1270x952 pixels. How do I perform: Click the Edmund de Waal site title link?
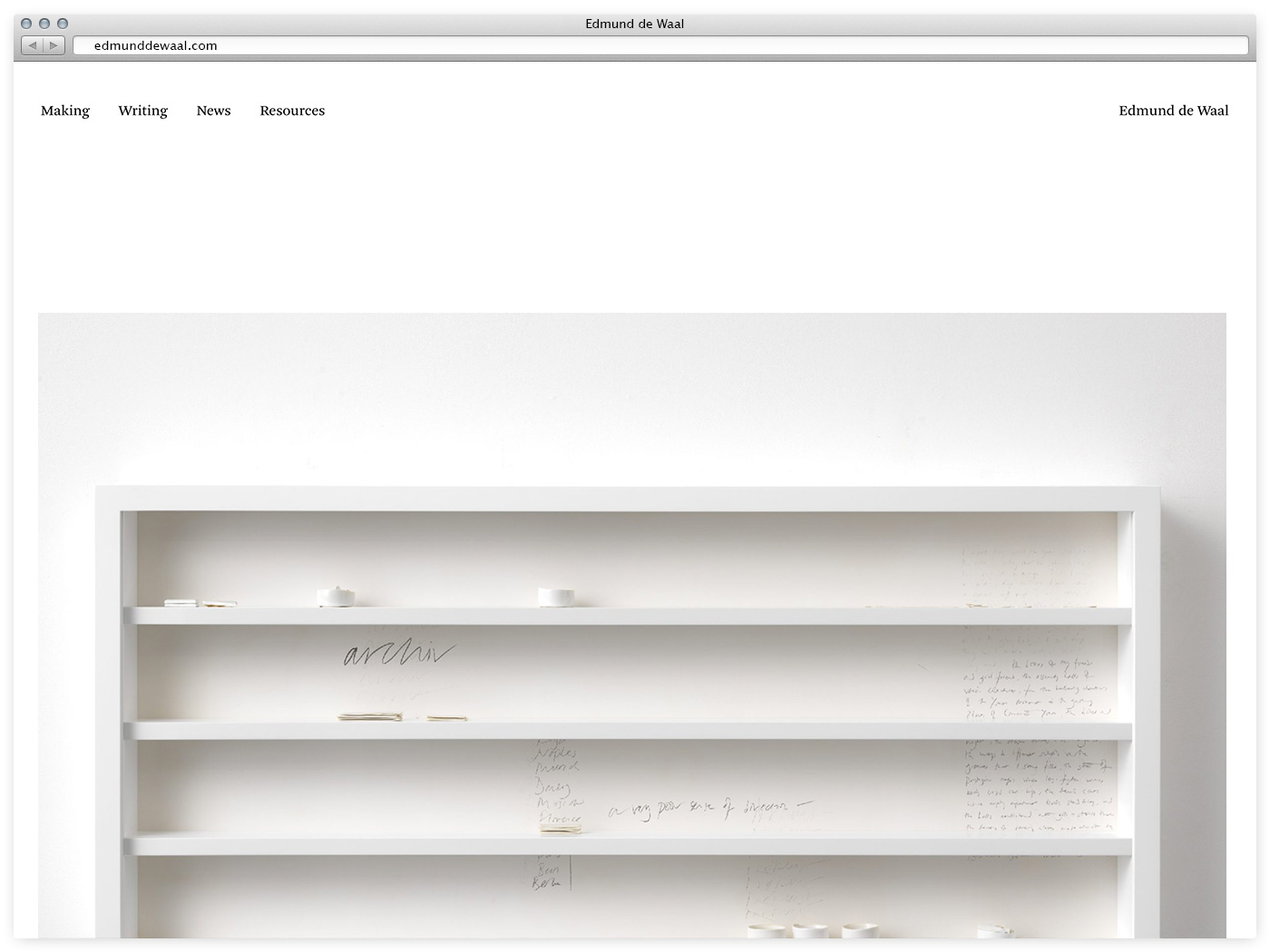click(x=1173, y=111)
